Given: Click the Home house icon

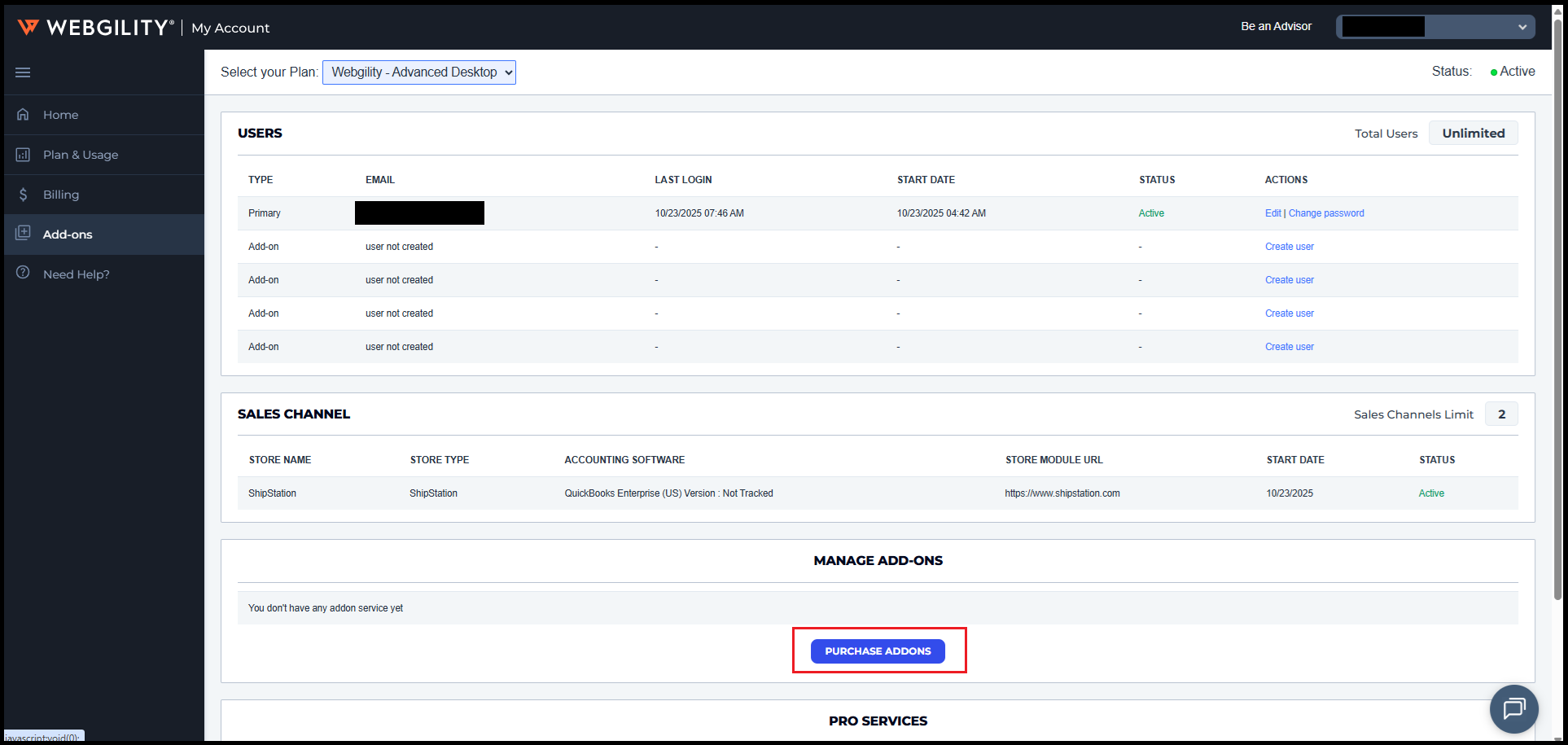Looking at the screenshot, I should click(23, 115).
